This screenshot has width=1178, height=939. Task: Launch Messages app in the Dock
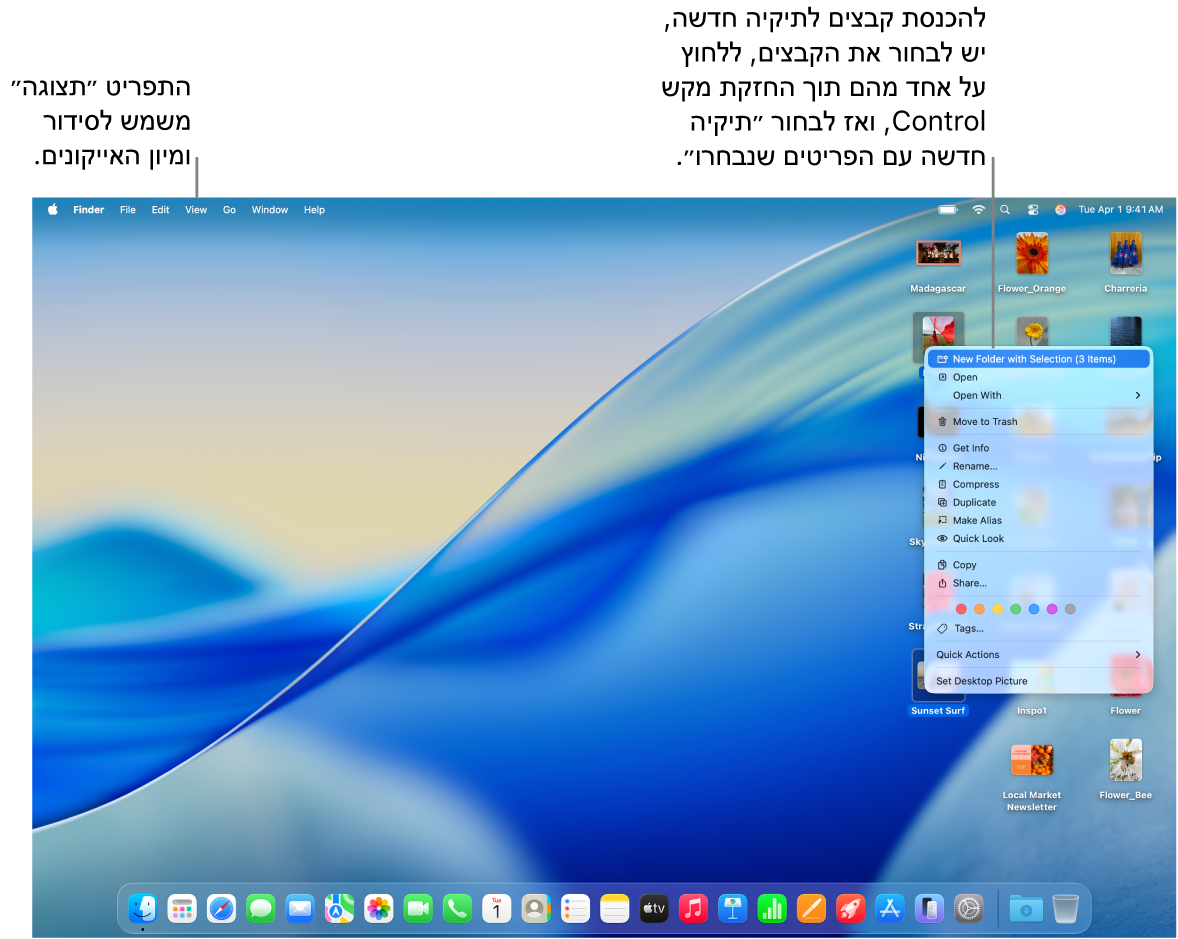point(261,908)
